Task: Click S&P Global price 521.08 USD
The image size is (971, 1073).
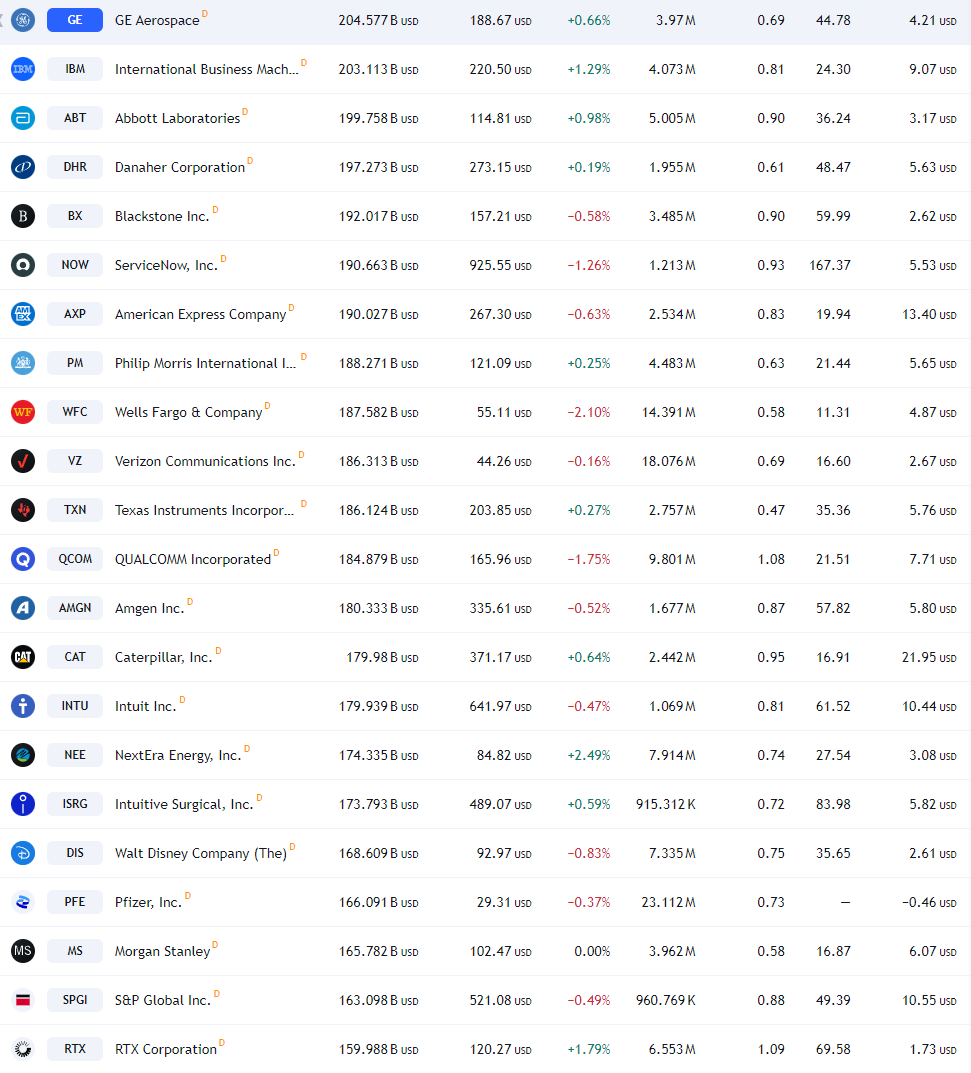Action: (500, 1000)
